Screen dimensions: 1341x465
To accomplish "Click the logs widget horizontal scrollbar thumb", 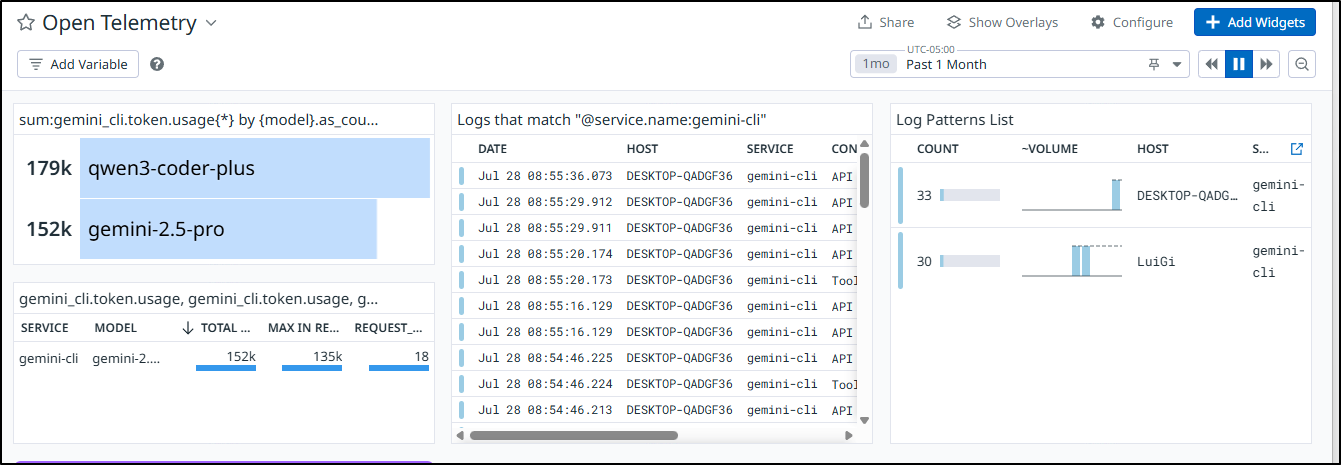I will pyautogui.click(x=574, y=435).
